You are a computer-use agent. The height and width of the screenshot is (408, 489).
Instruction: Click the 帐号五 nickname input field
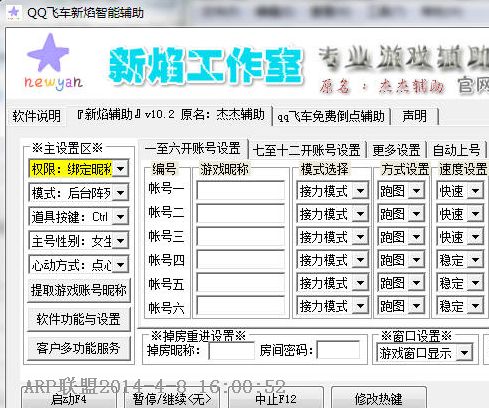point(241,283)
